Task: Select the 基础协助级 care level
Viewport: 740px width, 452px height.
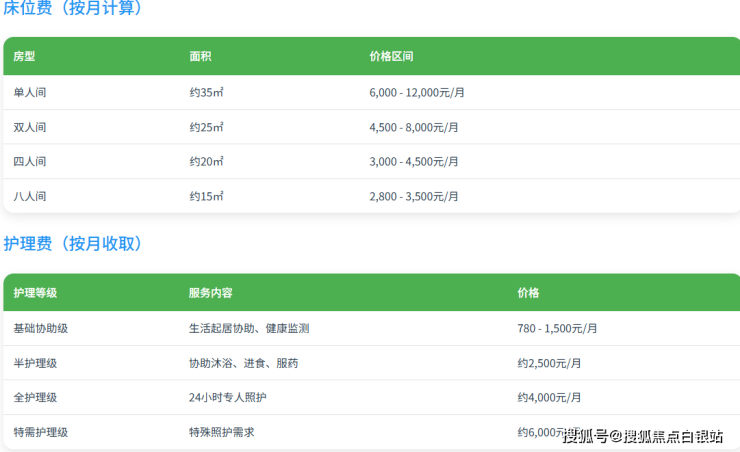Action: pyautogui.click(x=41, y=328)
